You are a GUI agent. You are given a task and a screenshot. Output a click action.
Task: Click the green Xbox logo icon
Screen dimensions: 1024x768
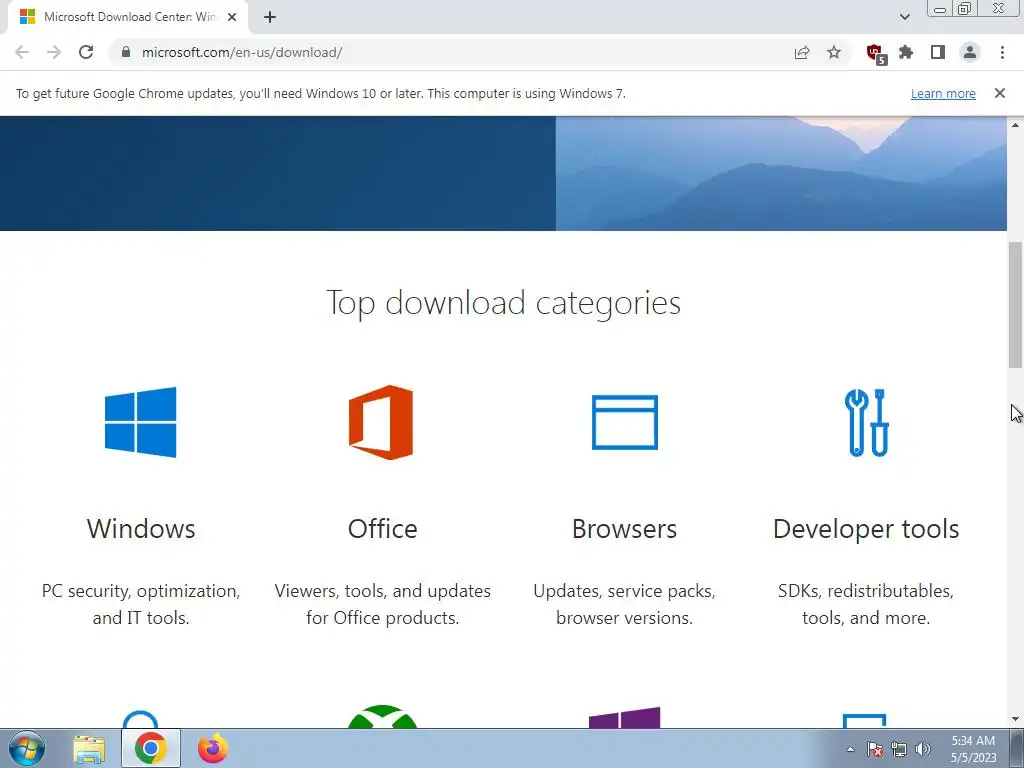[x=382, y=716]
